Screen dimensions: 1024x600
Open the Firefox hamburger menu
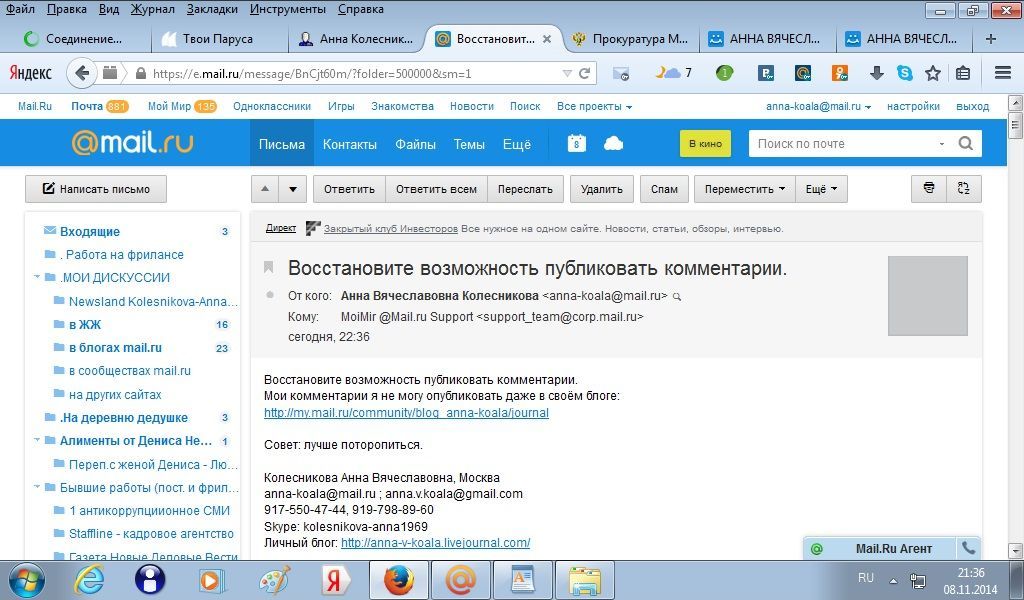point(1002,73)
